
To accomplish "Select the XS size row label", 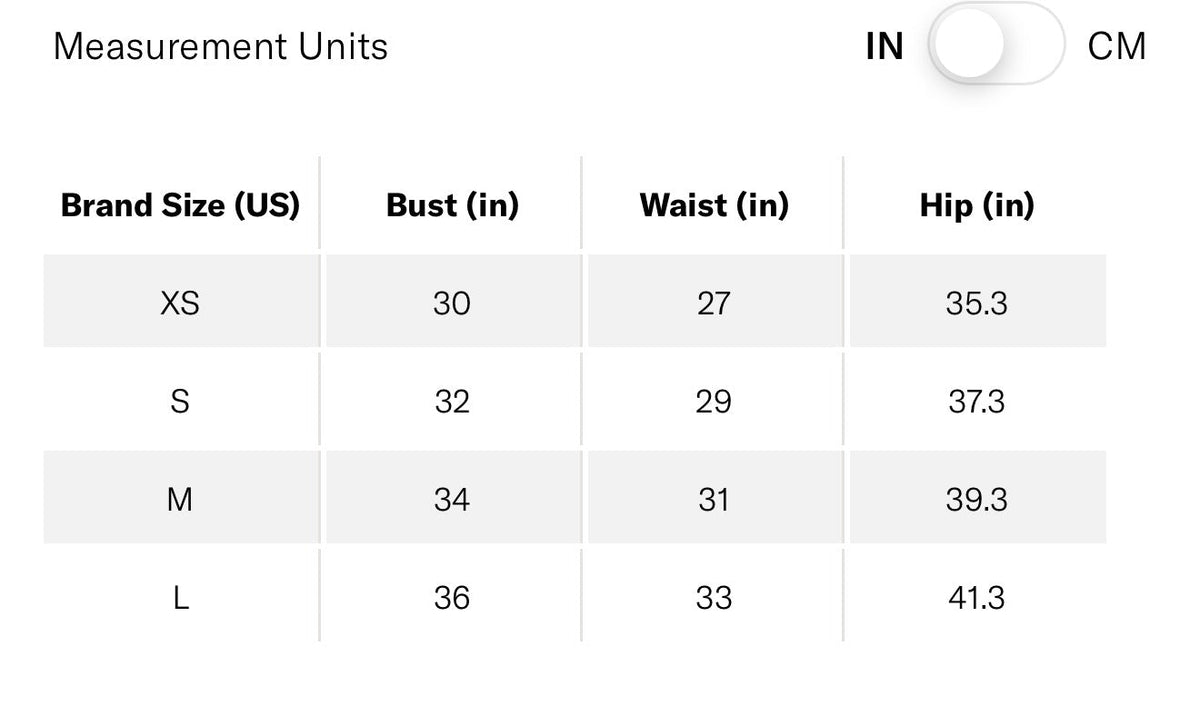I will [180, 303].
